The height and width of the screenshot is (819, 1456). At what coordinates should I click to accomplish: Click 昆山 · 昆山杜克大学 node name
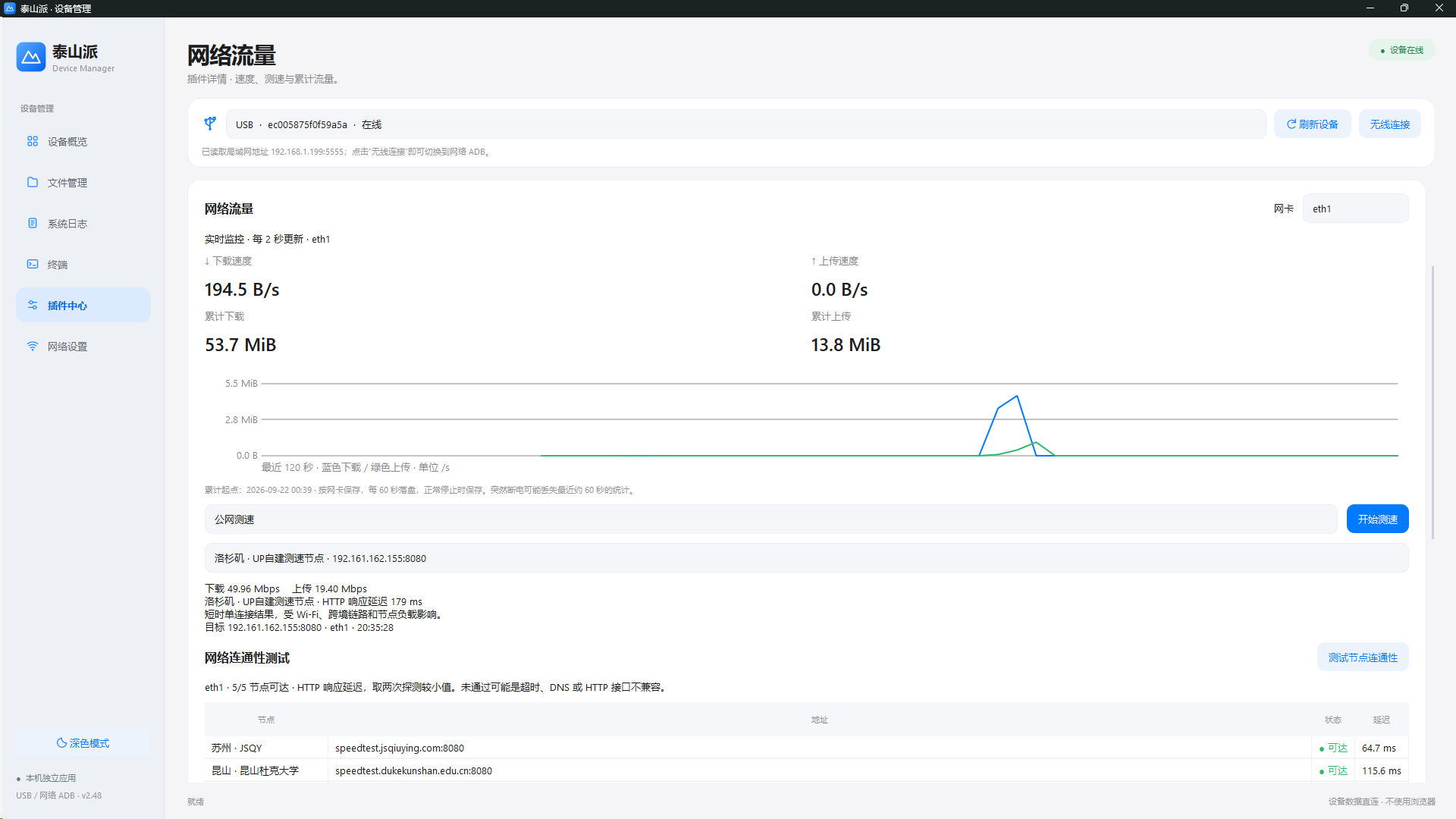click(x=255, y=770)
